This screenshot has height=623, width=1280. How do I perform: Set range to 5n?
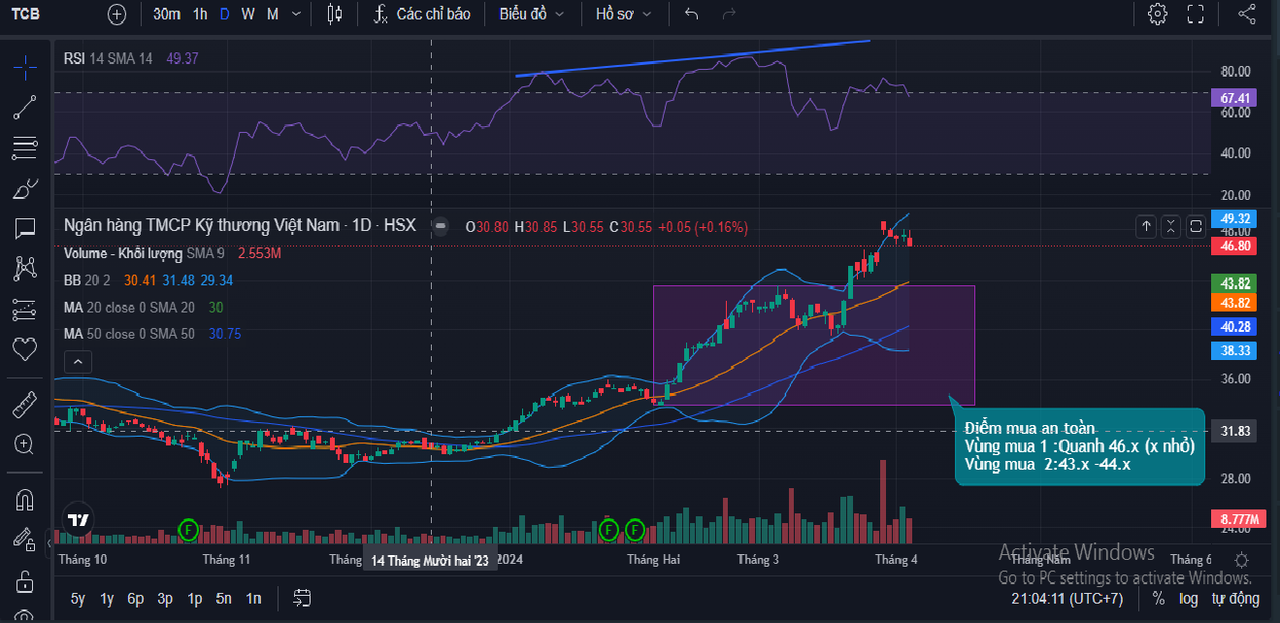pos(224,598)
